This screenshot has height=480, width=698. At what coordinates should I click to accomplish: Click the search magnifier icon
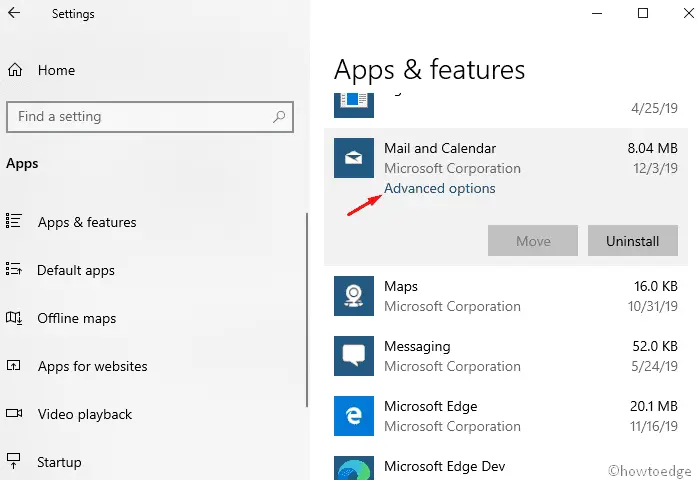pyautogui.click(x=279, y=117)
